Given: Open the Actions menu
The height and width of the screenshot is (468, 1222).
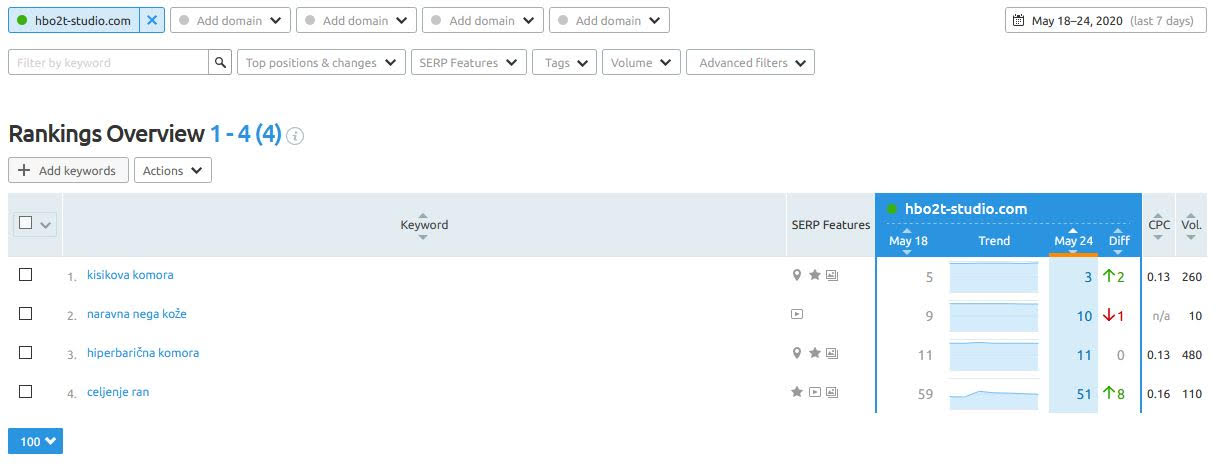Looking at the screenshot, I should point(172,170).
